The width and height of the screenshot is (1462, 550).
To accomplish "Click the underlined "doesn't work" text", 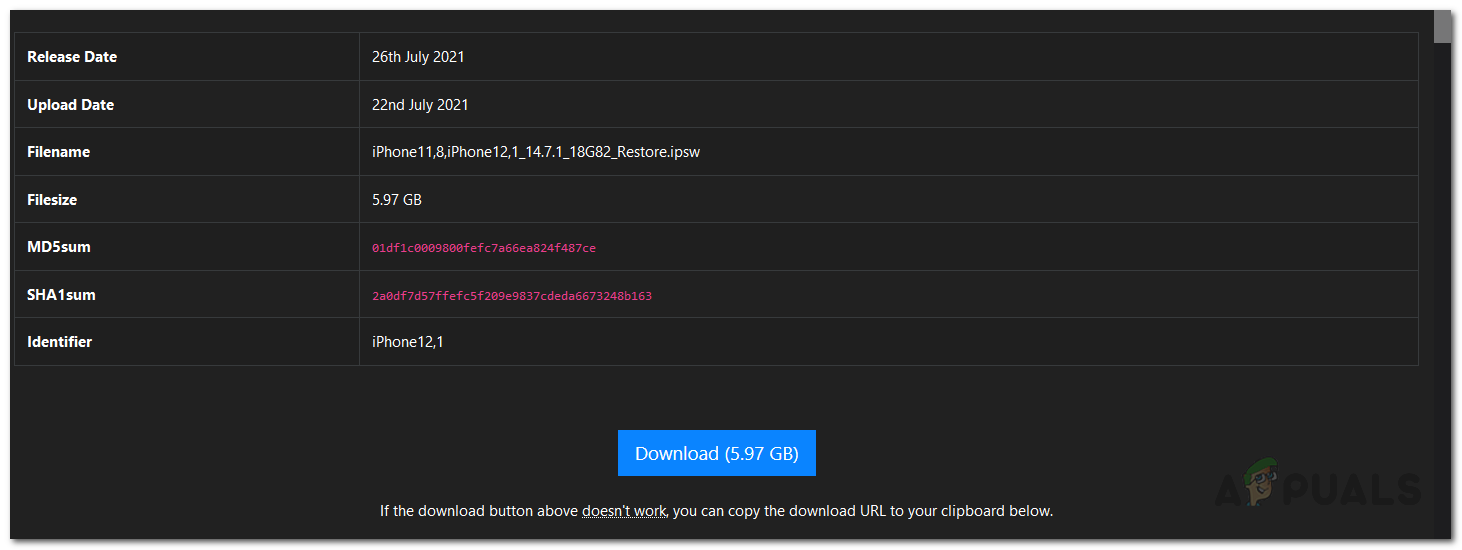I will tap(624, 511).
